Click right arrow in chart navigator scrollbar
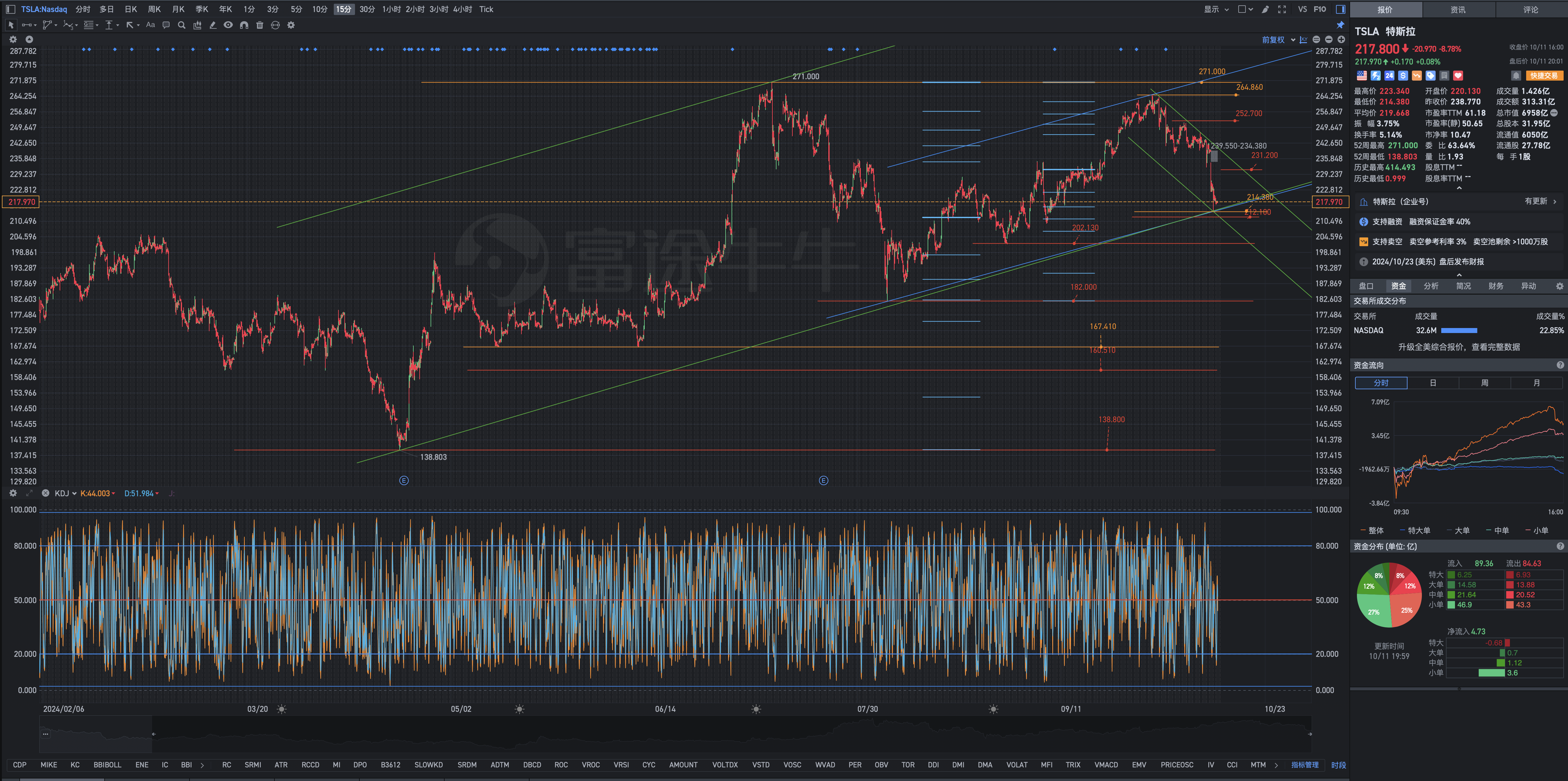 click(1310, 734)
